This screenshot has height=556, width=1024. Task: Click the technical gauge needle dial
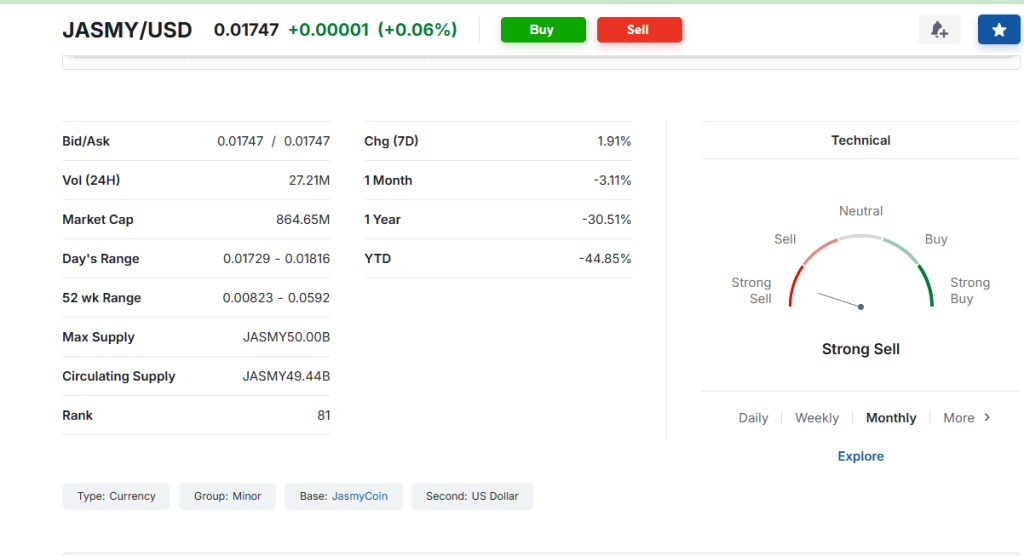click(x=861, y=271)
